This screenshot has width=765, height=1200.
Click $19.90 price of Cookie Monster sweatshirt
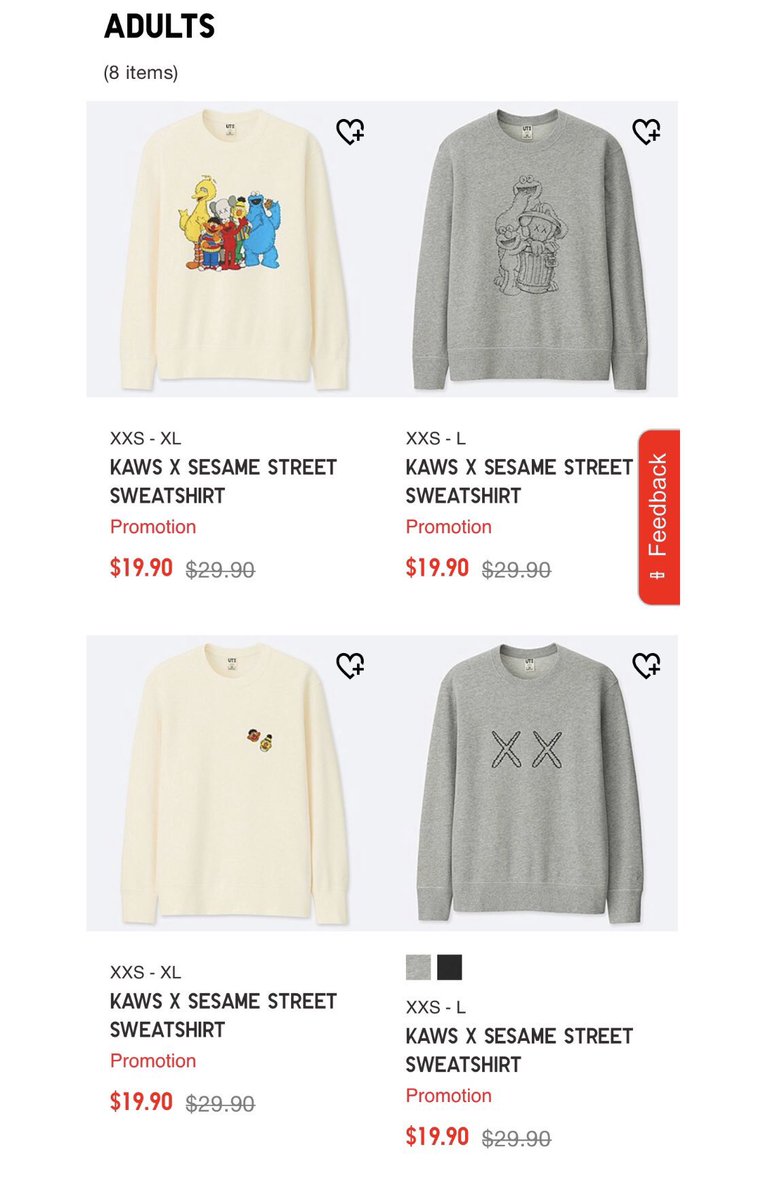[437, 568]
